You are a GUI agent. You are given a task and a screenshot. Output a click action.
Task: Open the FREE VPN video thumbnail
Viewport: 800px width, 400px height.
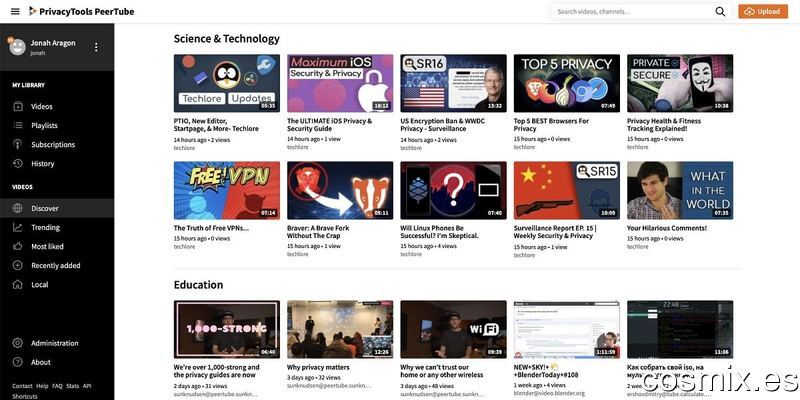(x=227, y=190)
